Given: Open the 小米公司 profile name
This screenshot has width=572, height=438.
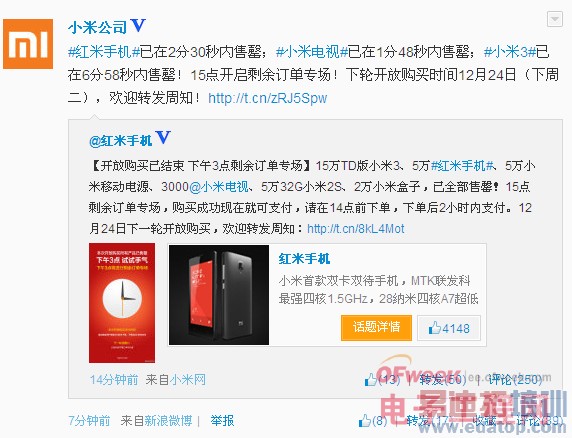Looking at the screenshot, I should (x=97, y=27).
